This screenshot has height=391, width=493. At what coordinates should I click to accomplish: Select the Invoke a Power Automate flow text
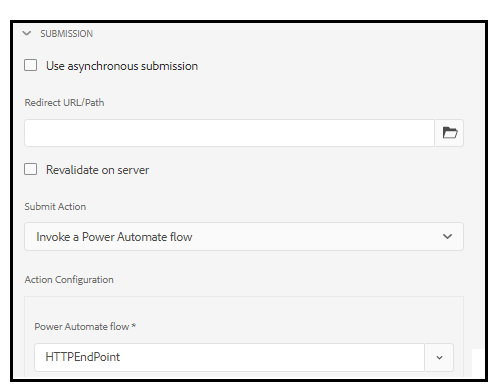coord(114,237)
